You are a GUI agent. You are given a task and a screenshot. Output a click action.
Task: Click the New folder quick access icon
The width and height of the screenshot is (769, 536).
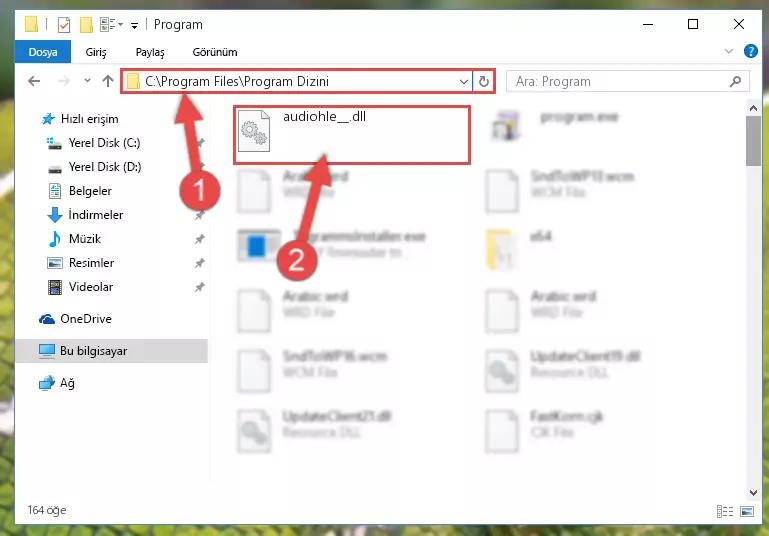(x=86, y=25)
